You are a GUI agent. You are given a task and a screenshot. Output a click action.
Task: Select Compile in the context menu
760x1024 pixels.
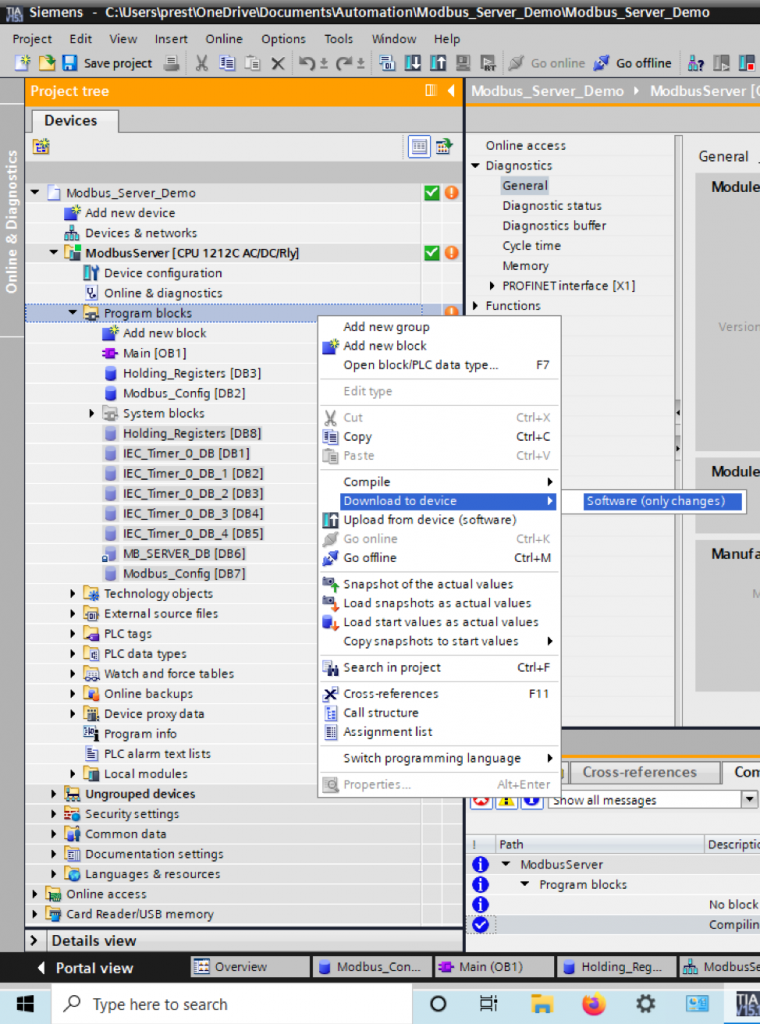(440, 481)
